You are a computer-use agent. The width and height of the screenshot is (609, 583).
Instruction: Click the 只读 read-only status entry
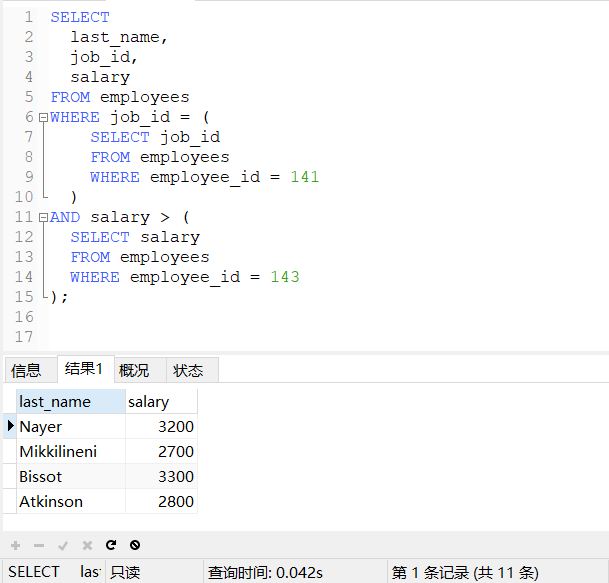125,572
